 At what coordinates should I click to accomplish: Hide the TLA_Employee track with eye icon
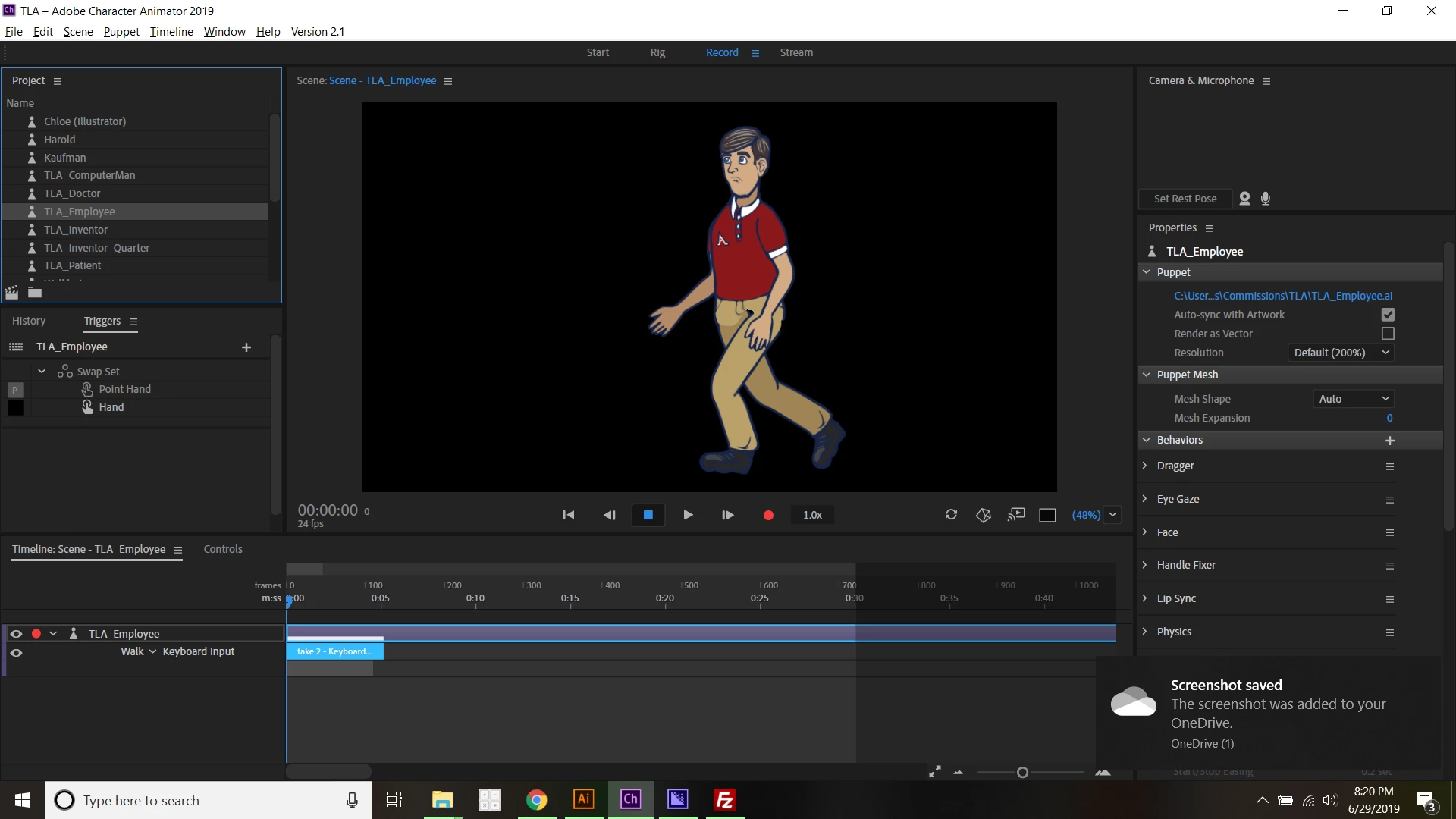[x=16, y=634]
